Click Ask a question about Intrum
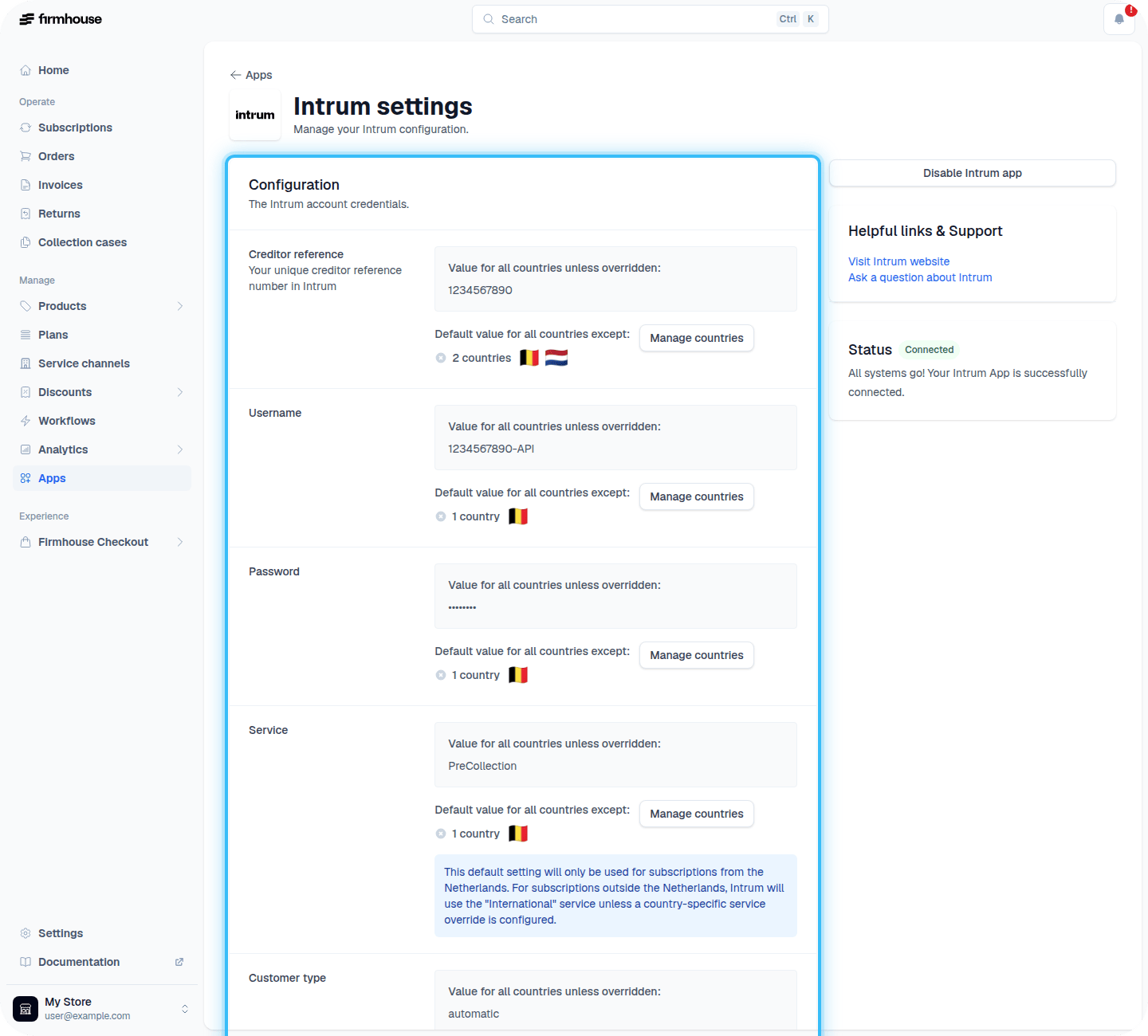This screenshot has height=1036, width=1148. click(920, 277)
